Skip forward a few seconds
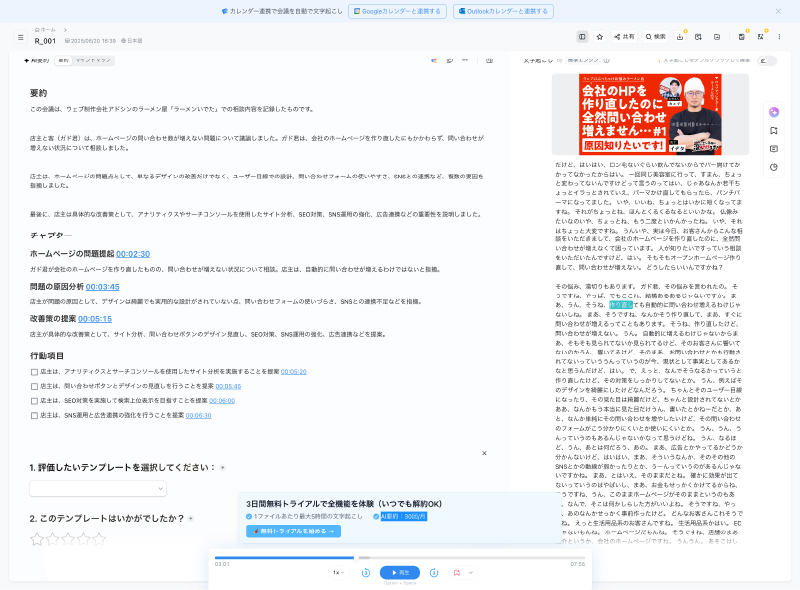 434,573
